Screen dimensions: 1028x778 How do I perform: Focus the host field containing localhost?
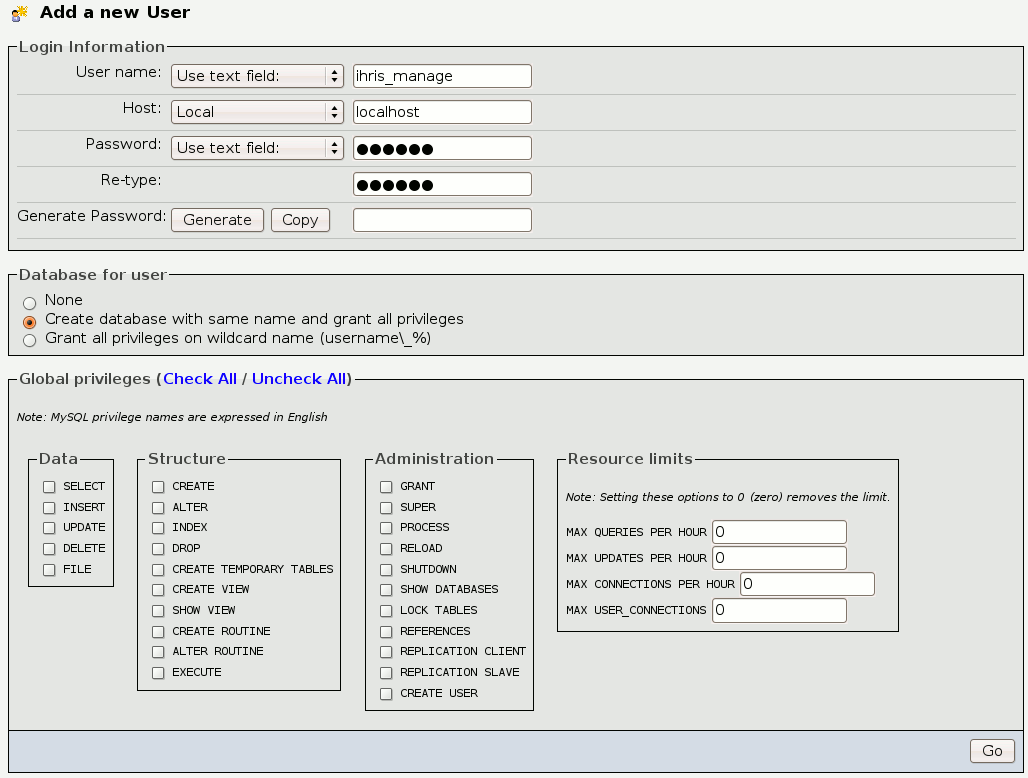[442, 112]
